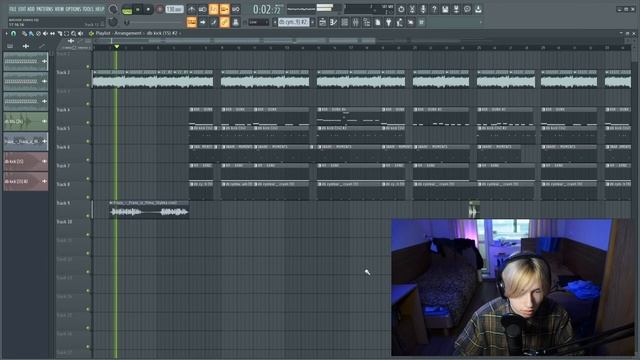Select the playlist Draw pencil tool
The image size is (640, 360).
24,33
